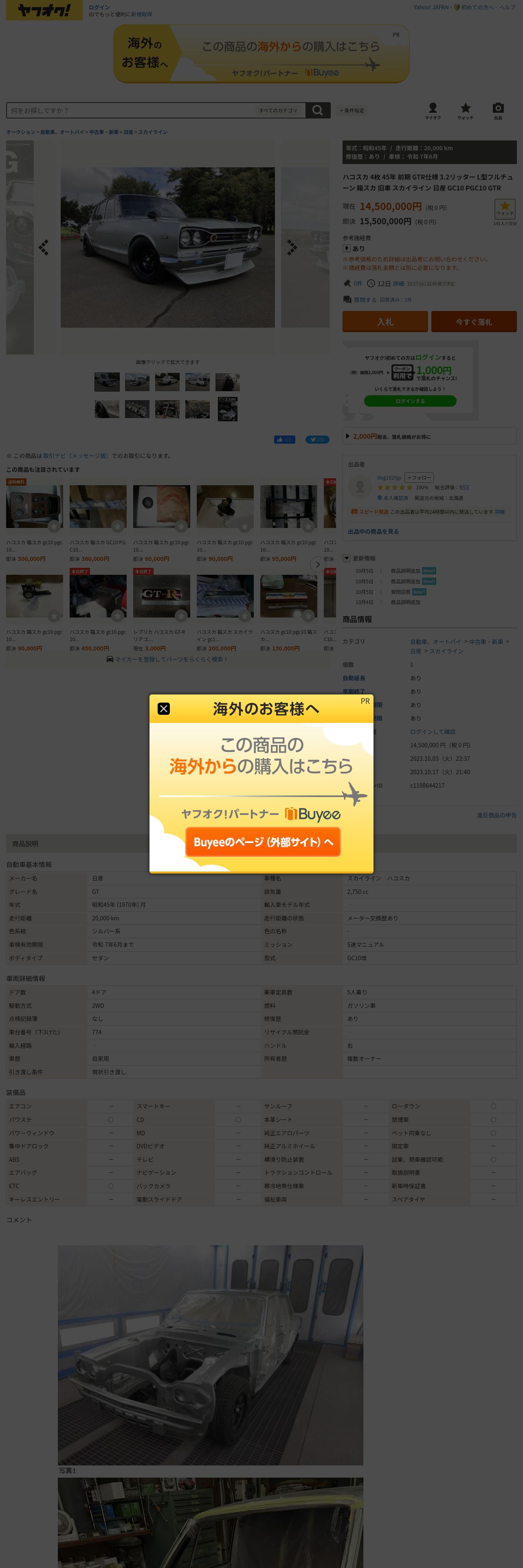Click ログインして確認 link in product info
Image resolution: width=523 pixels, height=1568 pixels.
coord(432,731)
